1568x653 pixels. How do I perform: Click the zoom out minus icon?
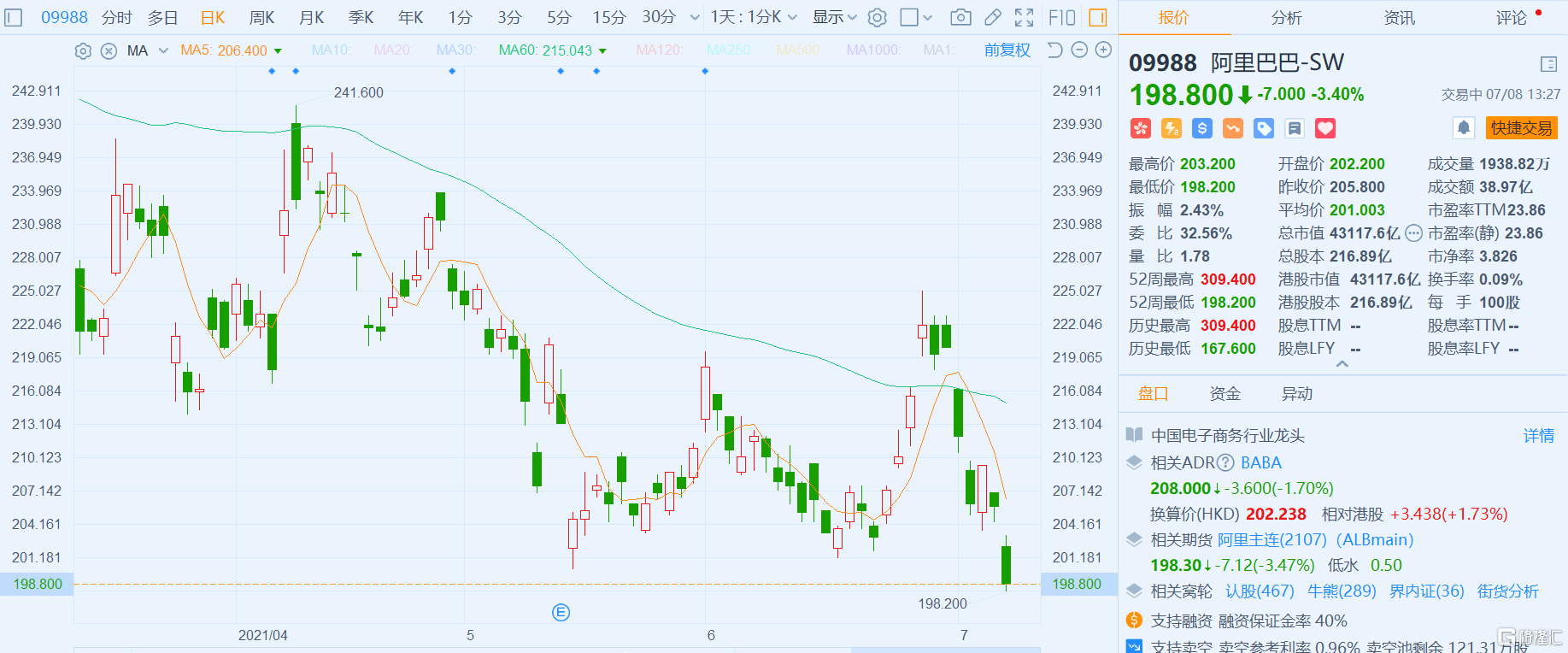[x=1079, y=50]
